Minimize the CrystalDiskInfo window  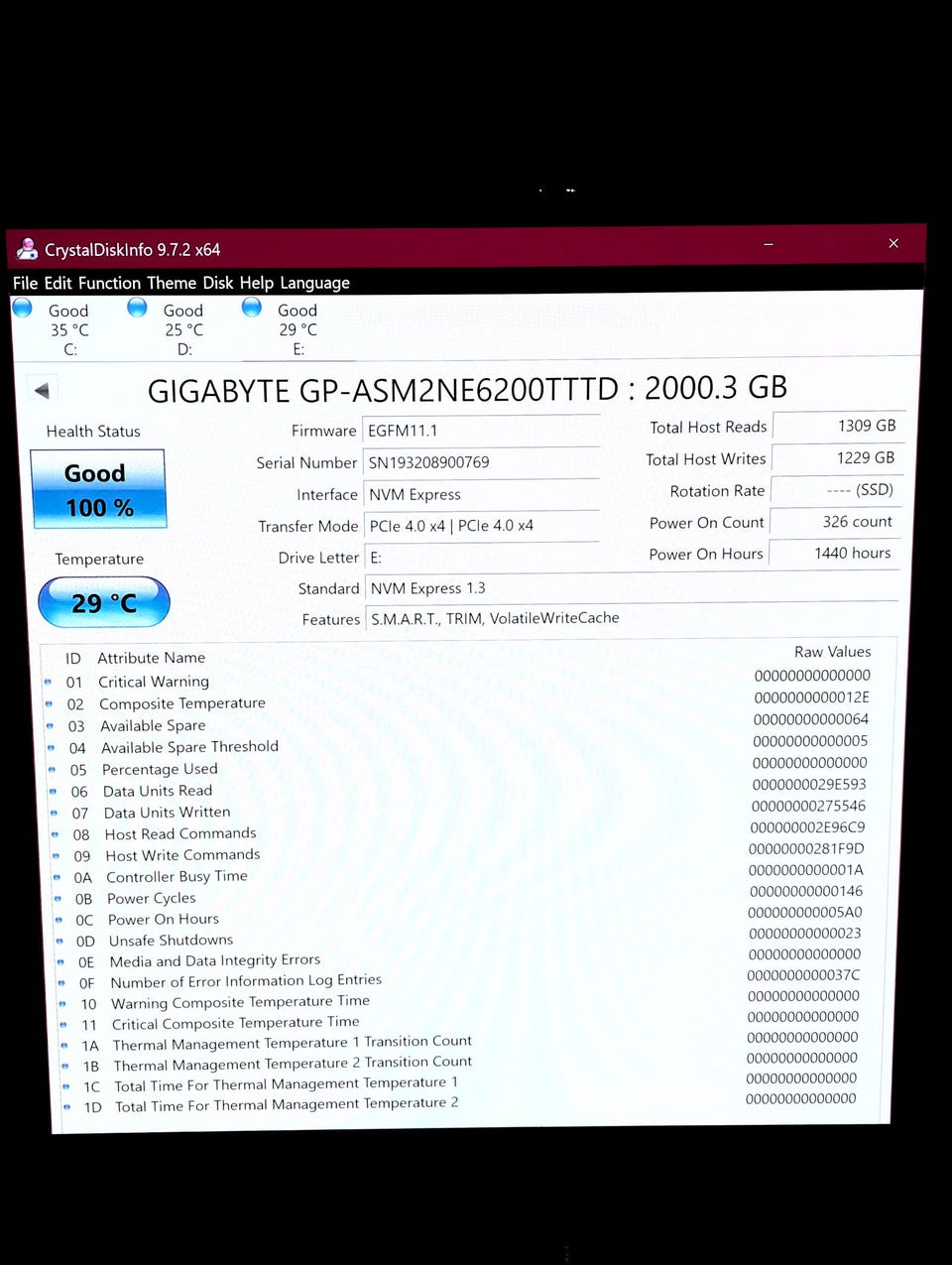coord(769,244)
